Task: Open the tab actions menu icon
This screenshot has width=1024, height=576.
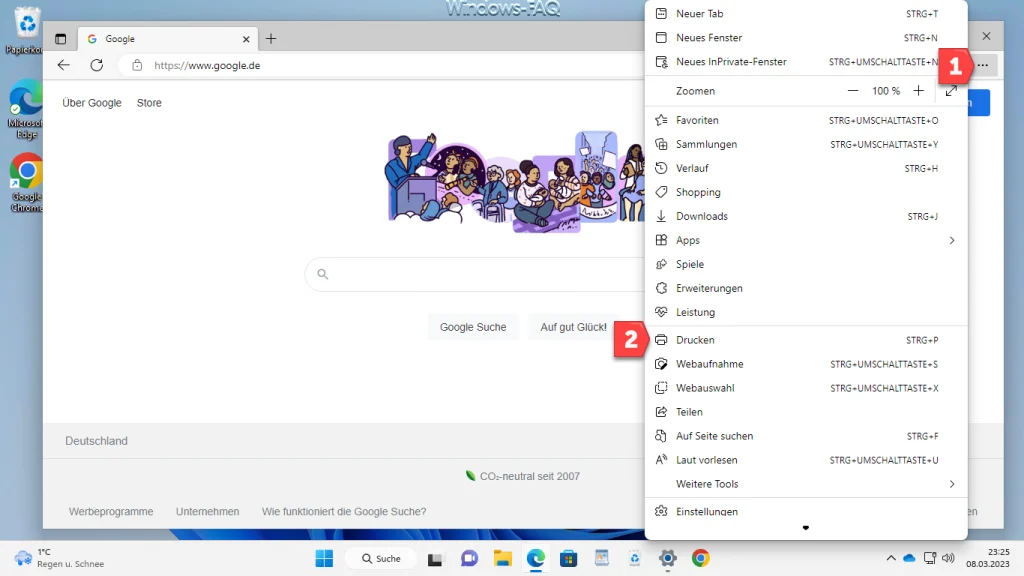Action: pyautogui.click(x=61, y=39)
